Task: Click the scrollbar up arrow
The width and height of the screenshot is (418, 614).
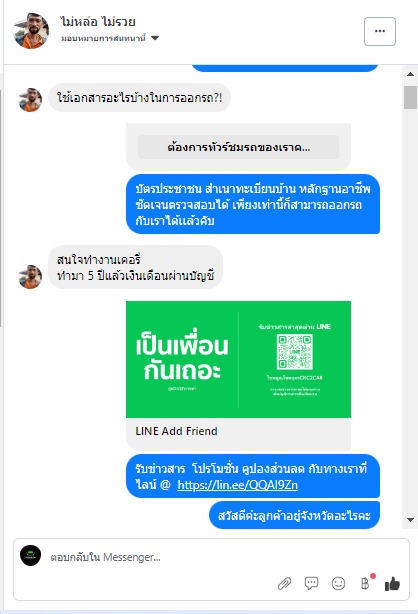Action: (410, 74)
